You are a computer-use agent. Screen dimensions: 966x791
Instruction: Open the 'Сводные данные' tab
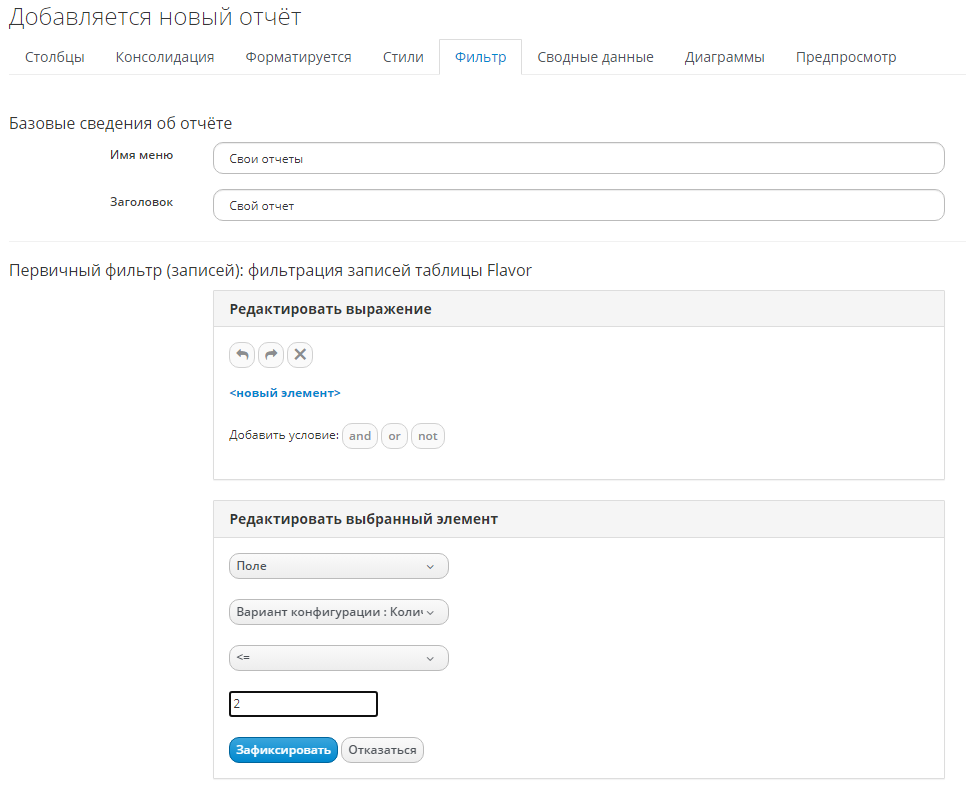595,57
